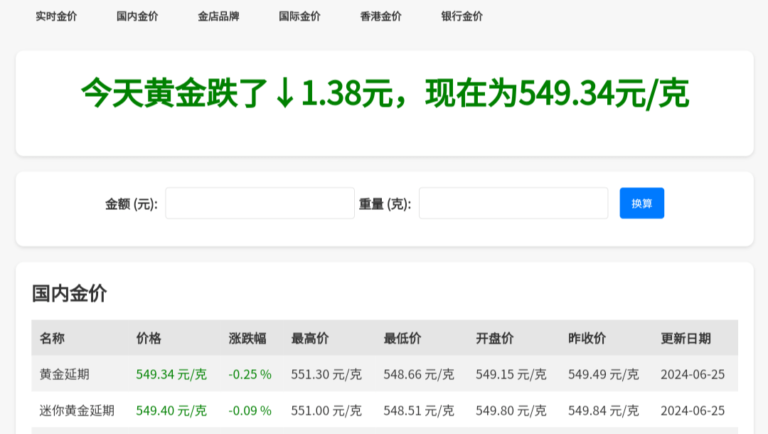Click the 549.34 元/克 price for 黄金延期
The width and height of the screenshot is (768, 434).
pyautogui.click(x=171, y=374)
